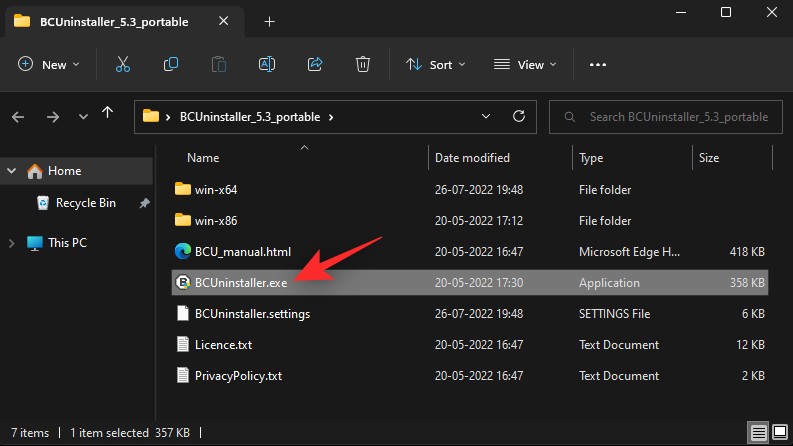Sort by Date modified column header
The image size is (793, 446).
(x=472, y=158)
